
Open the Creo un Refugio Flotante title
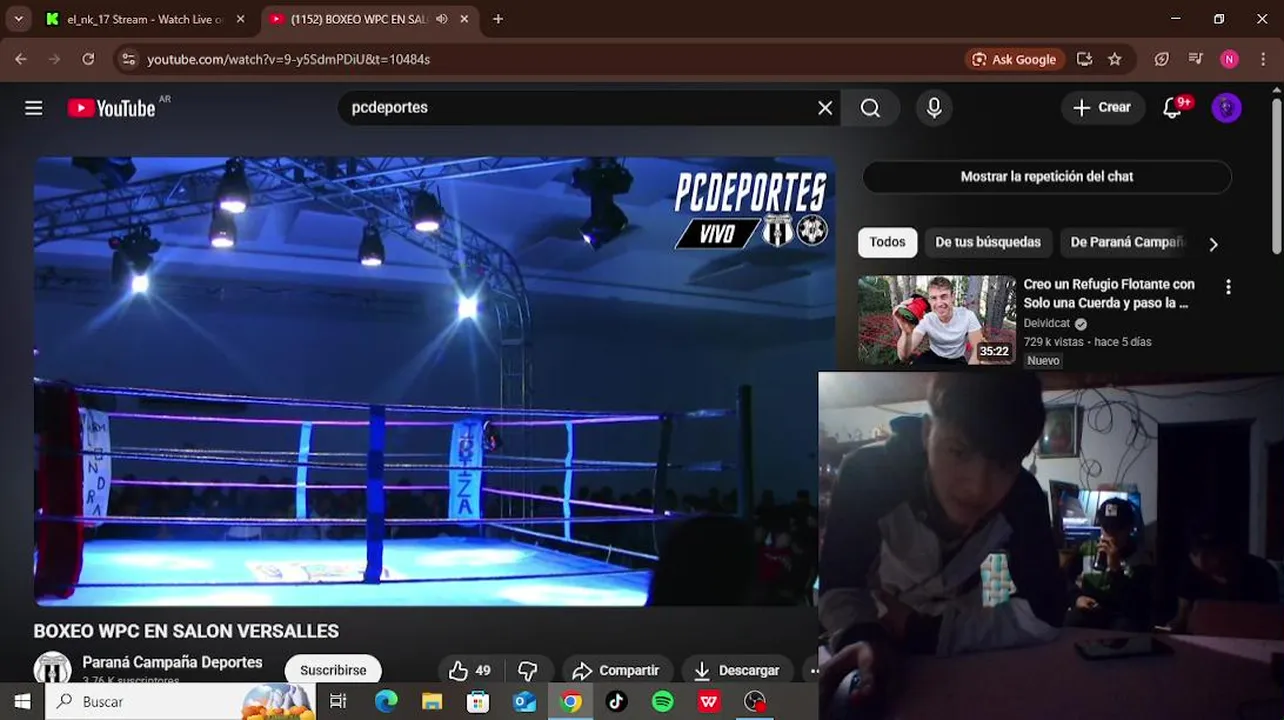1109,293
